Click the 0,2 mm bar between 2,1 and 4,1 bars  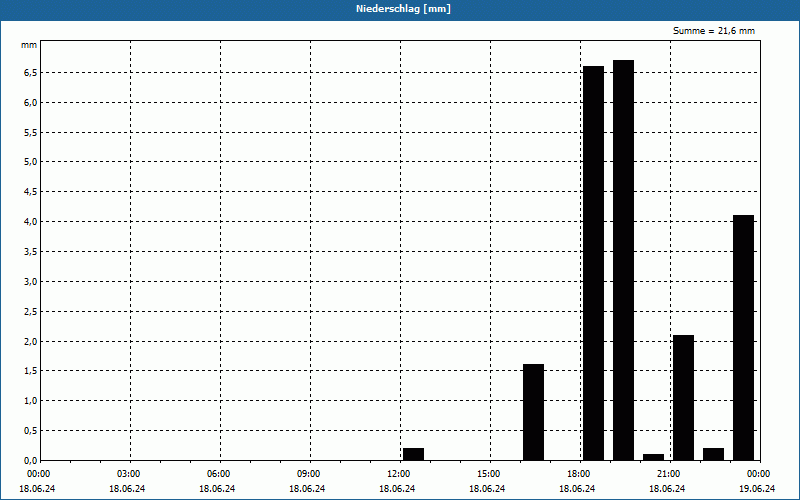click(x=713, y=454)
